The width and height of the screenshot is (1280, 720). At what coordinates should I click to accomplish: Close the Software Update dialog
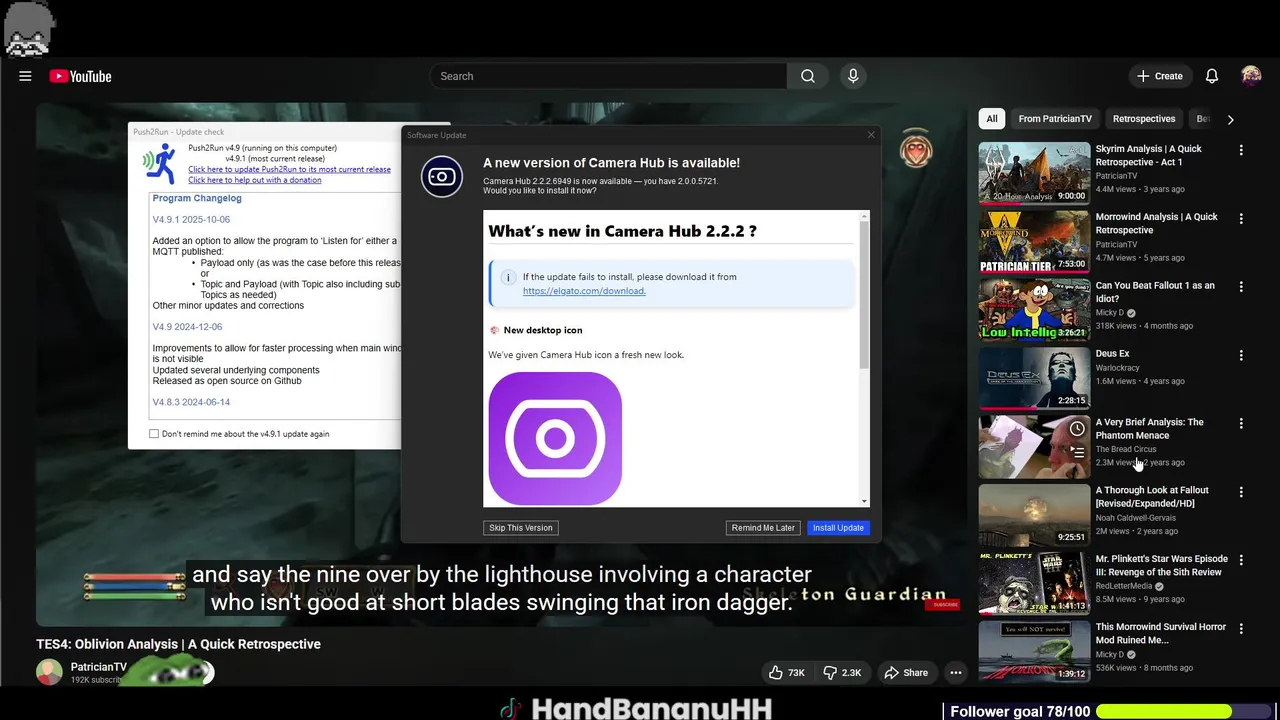[x=871, y=135]
